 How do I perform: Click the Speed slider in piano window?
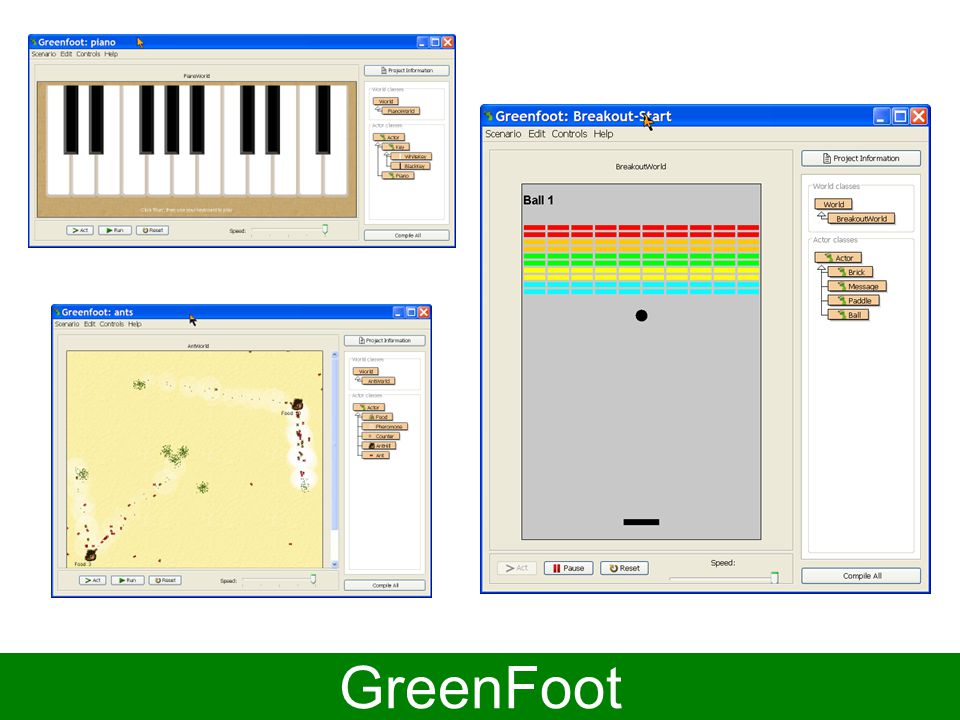tap(290, 231)
